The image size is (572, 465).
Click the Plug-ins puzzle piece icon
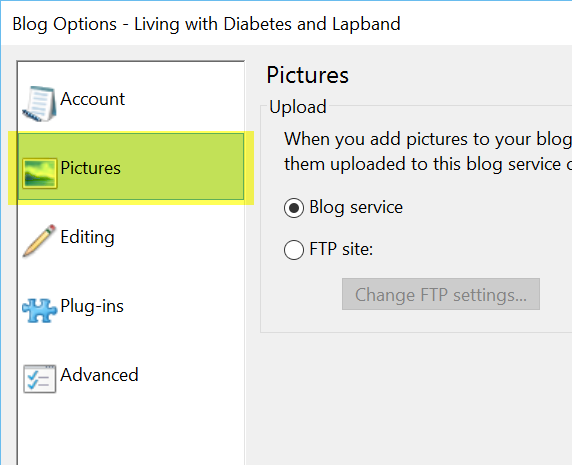(39, 310)
